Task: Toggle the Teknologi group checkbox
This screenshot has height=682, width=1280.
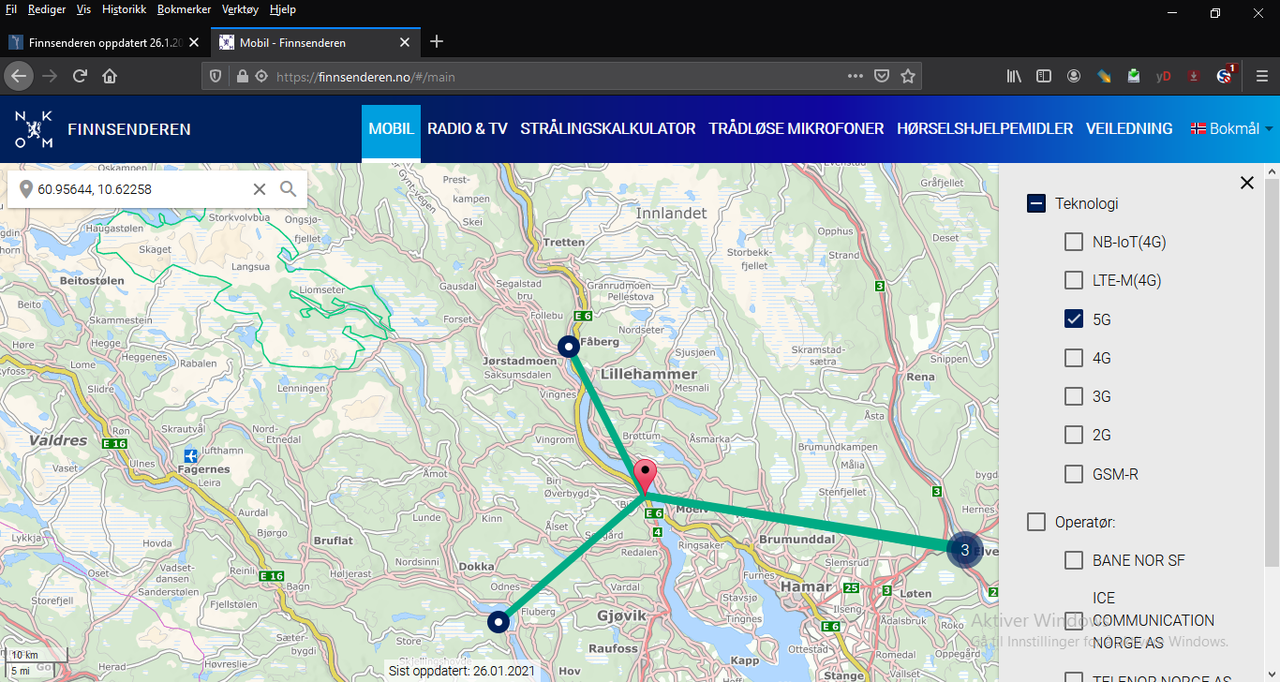Action: [x=1036, y=203]
